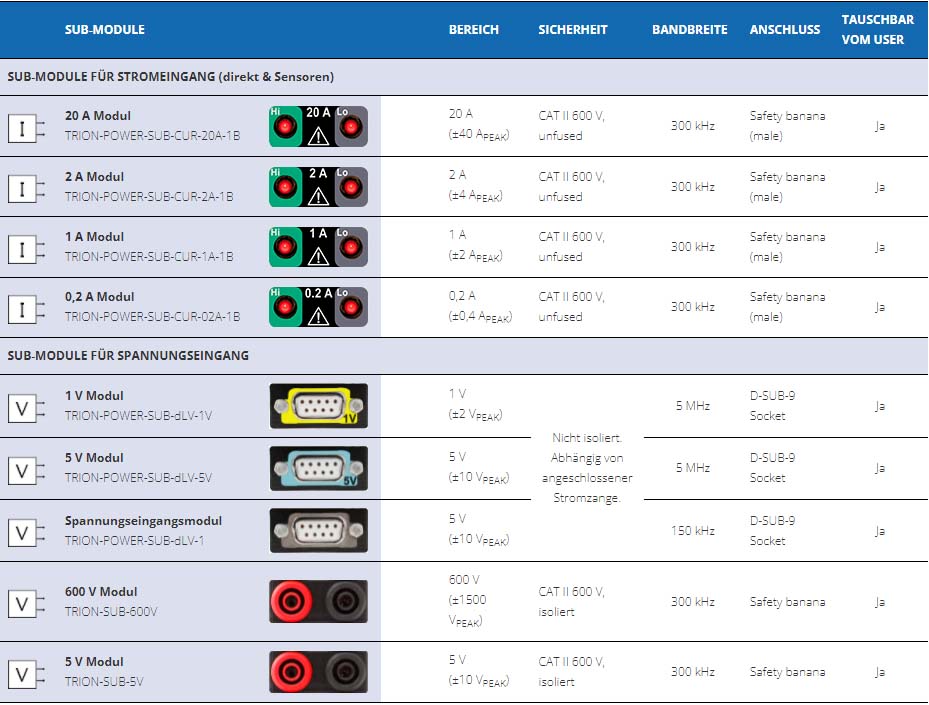Open the 2 A Modul title link
929x705 pixels.
point(95,177)
